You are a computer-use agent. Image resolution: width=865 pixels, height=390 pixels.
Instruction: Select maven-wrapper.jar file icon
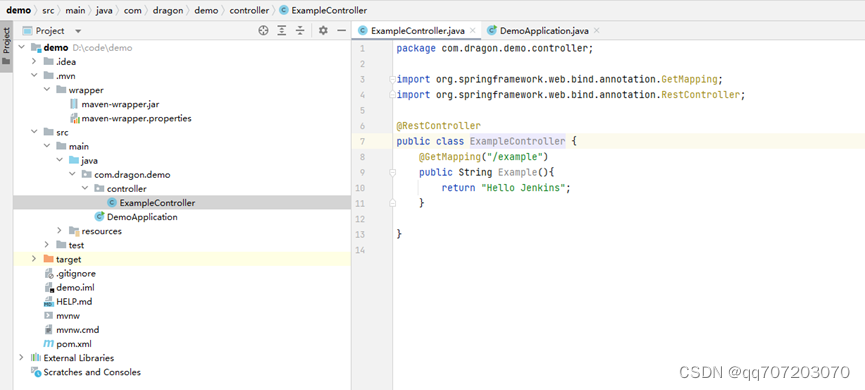[x=74, y=104]
